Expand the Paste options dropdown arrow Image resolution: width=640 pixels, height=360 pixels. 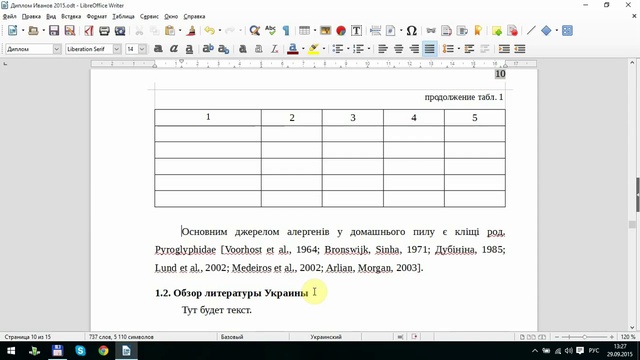point(180,31)
